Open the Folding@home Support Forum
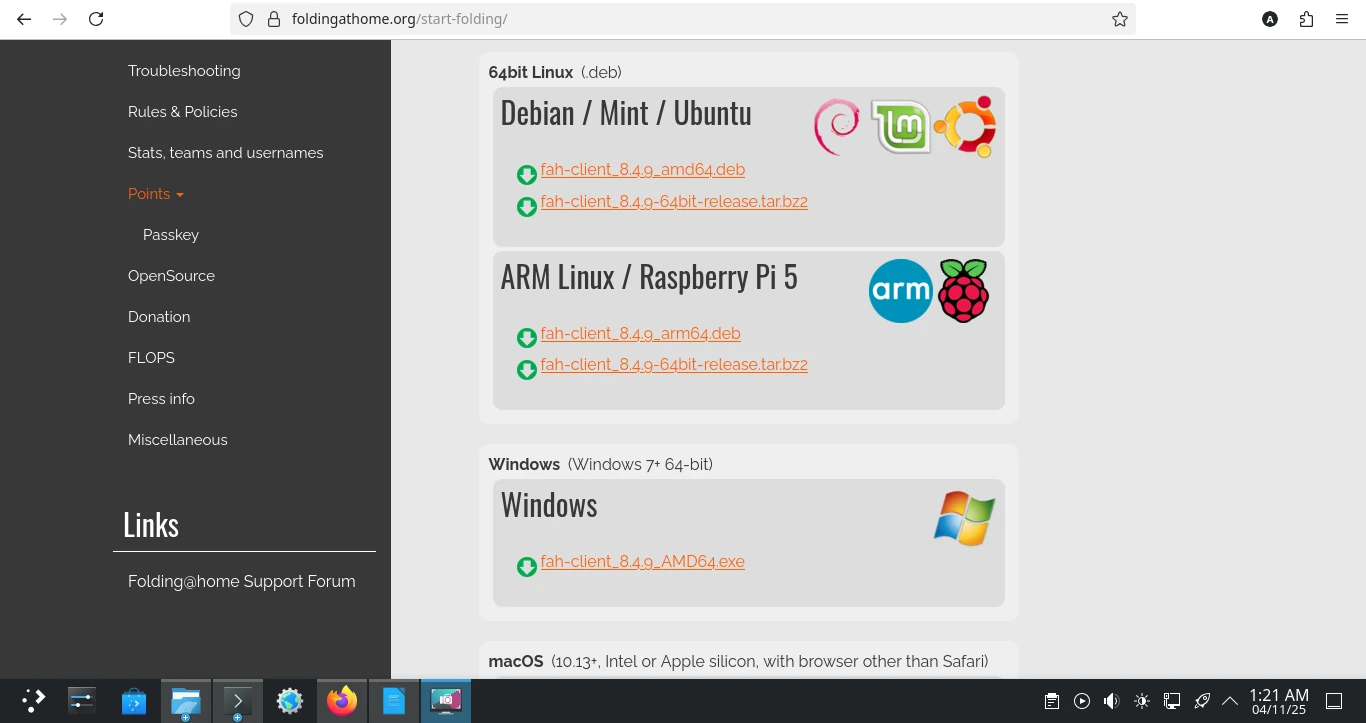The width and height of the screenshot is (1366, 723). [241, 581]
